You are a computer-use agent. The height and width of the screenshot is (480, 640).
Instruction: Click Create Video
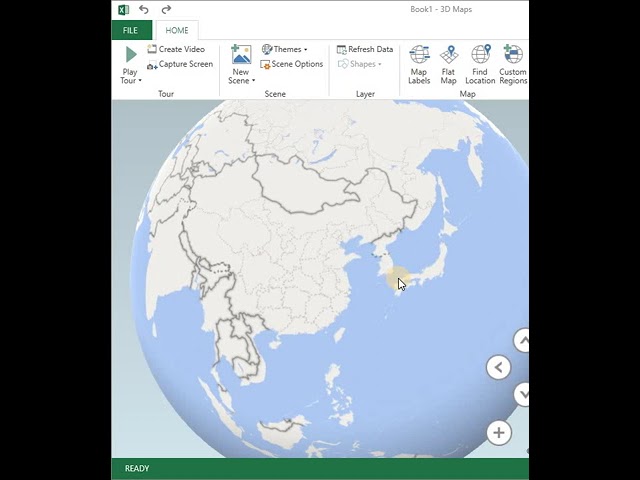[x=176, y=49]
